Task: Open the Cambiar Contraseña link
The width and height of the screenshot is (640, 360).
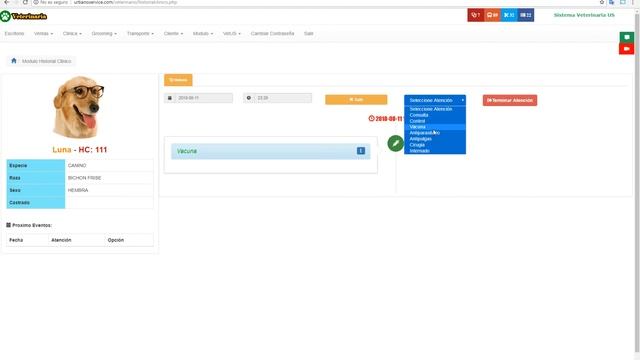Action: coord(272,33)
